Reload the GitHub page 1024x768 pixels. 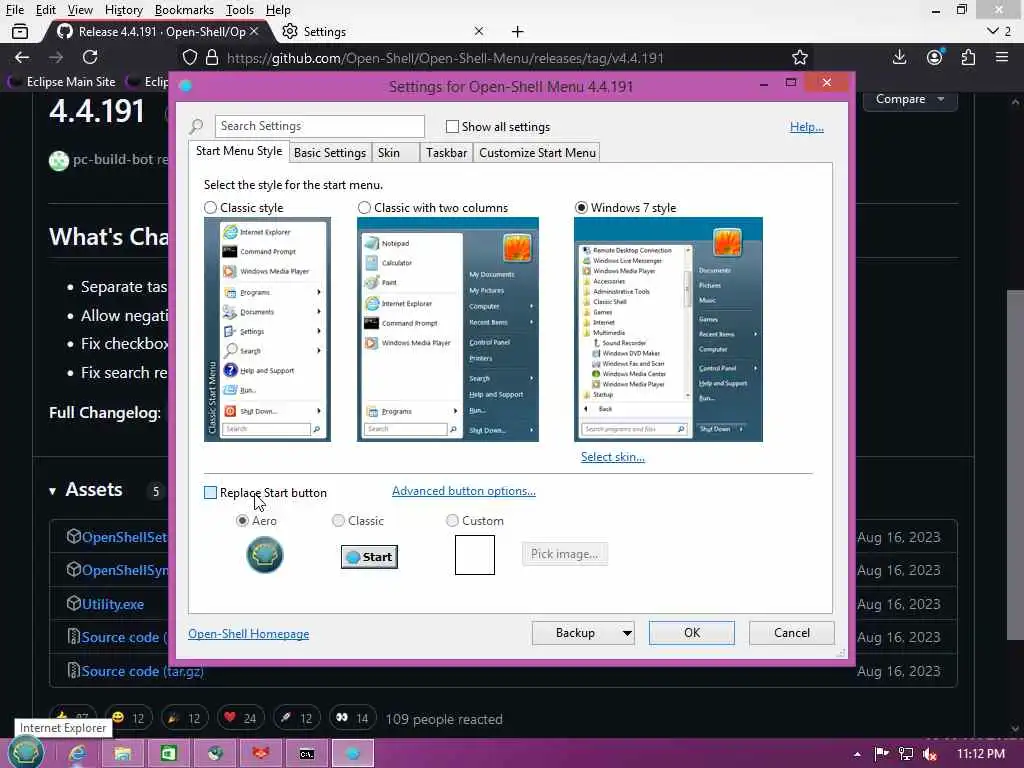click(90, 57)
